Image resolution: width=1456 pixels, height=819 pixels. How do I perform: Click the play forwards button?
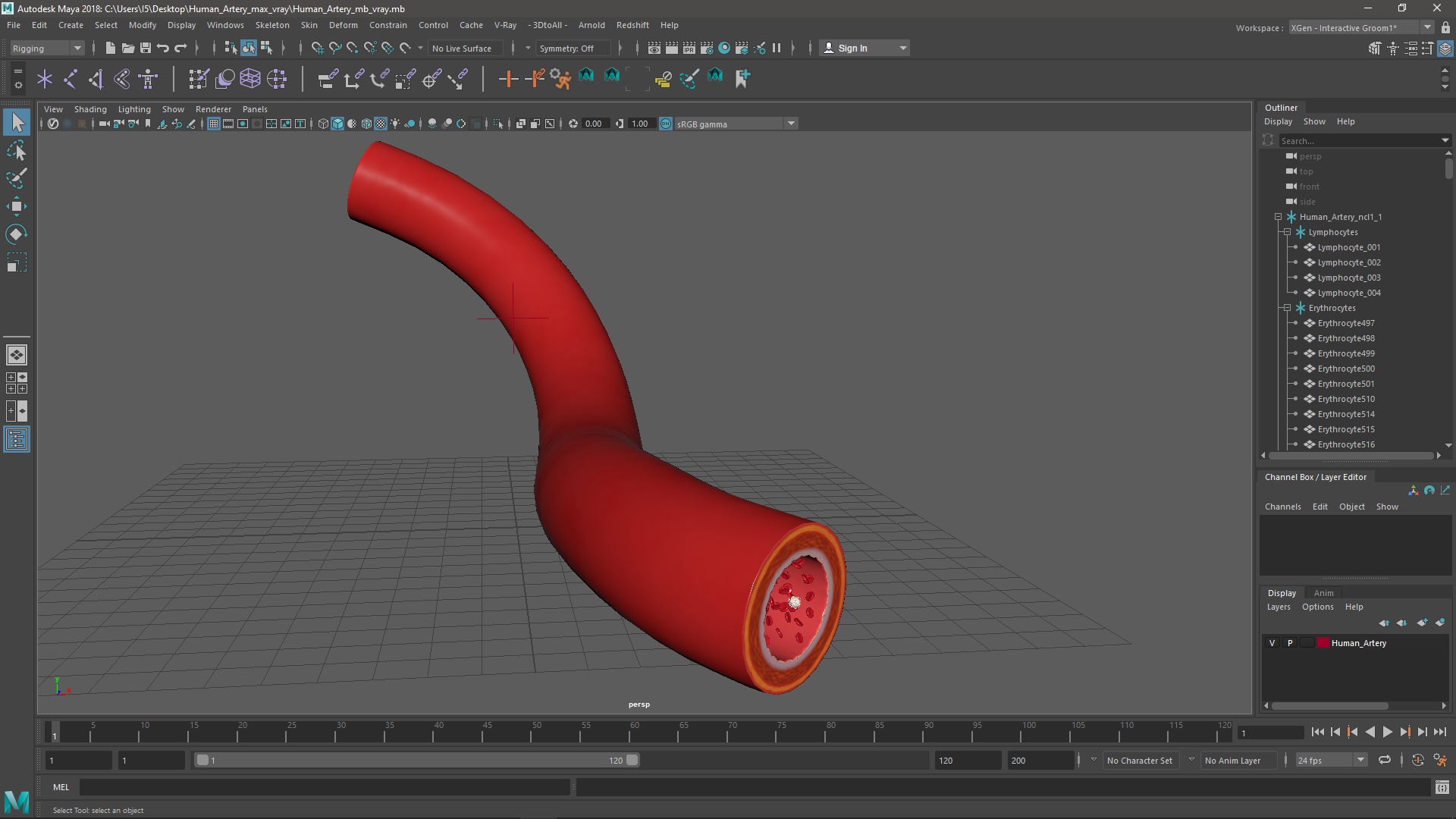[1387, 732]
